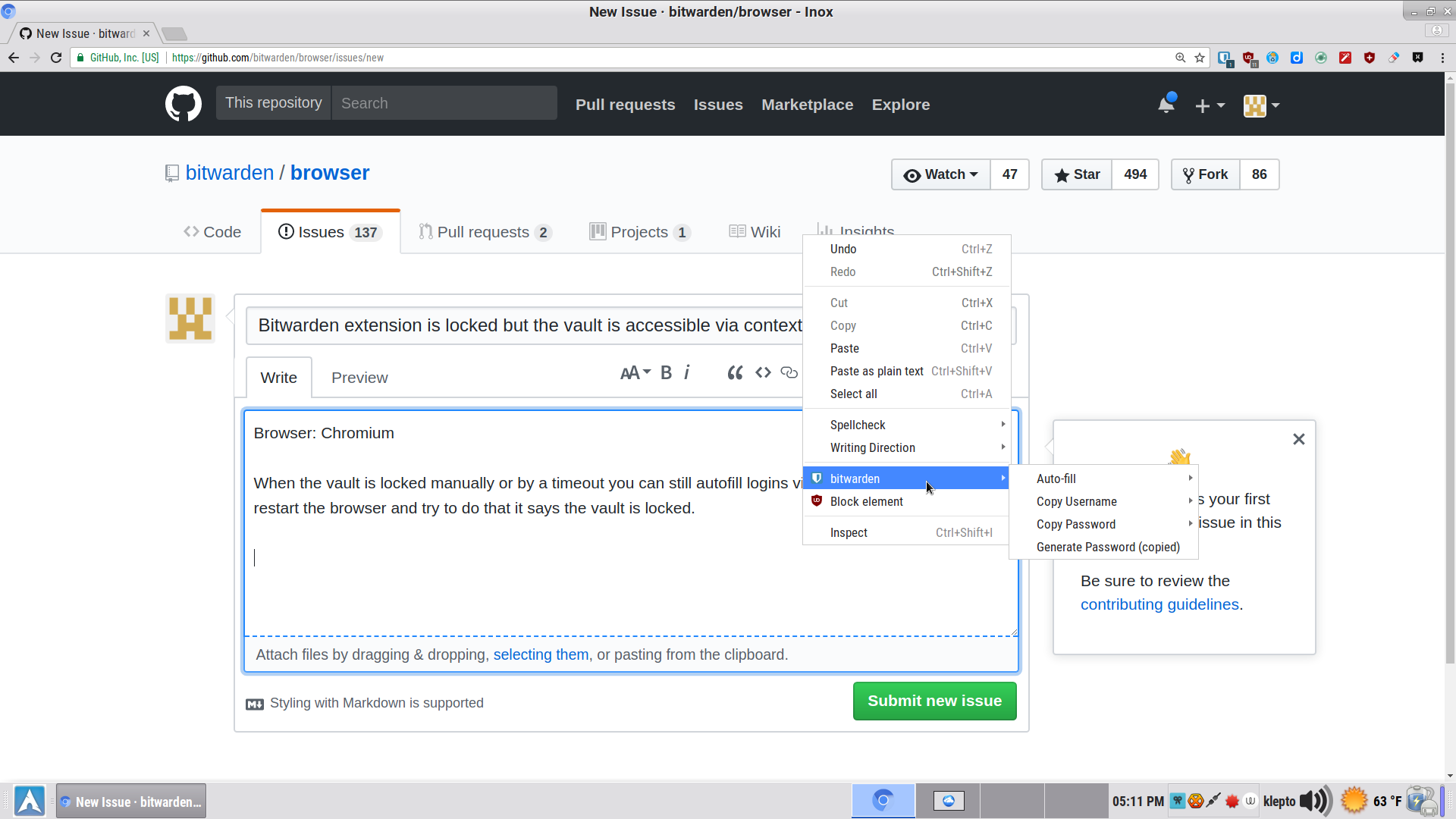Choose Generate Password from the bitwarden submenu
Screen dimensions: 1456x819
coord(1107,547)
